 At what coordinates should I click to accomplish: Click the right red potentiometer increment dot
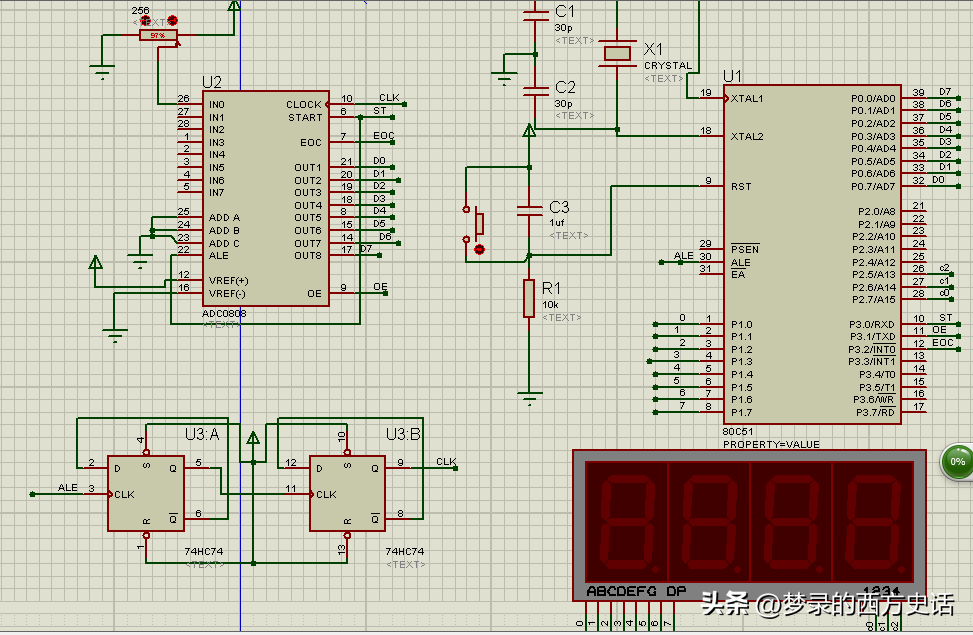(172, 20)
